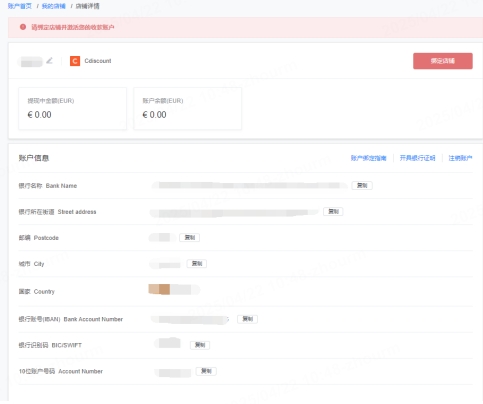Click the cancel account link
The image size is (483, 404).
click(460, 158)
